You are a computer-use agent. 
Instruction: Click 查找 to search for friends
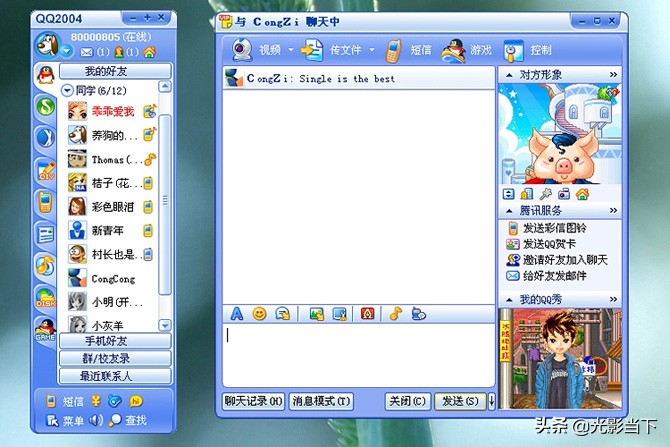click(127, 421)
